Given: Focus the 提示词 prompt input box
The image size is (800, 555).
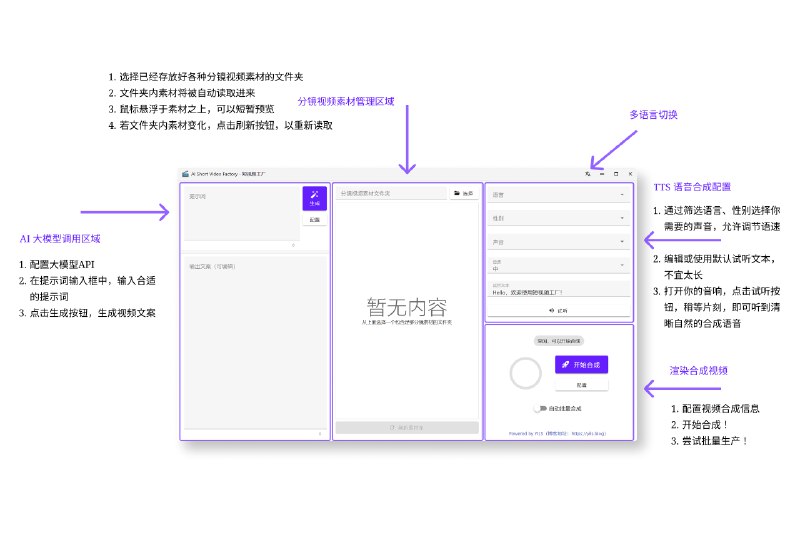Looking at the screenshot, I should [242, 214].
